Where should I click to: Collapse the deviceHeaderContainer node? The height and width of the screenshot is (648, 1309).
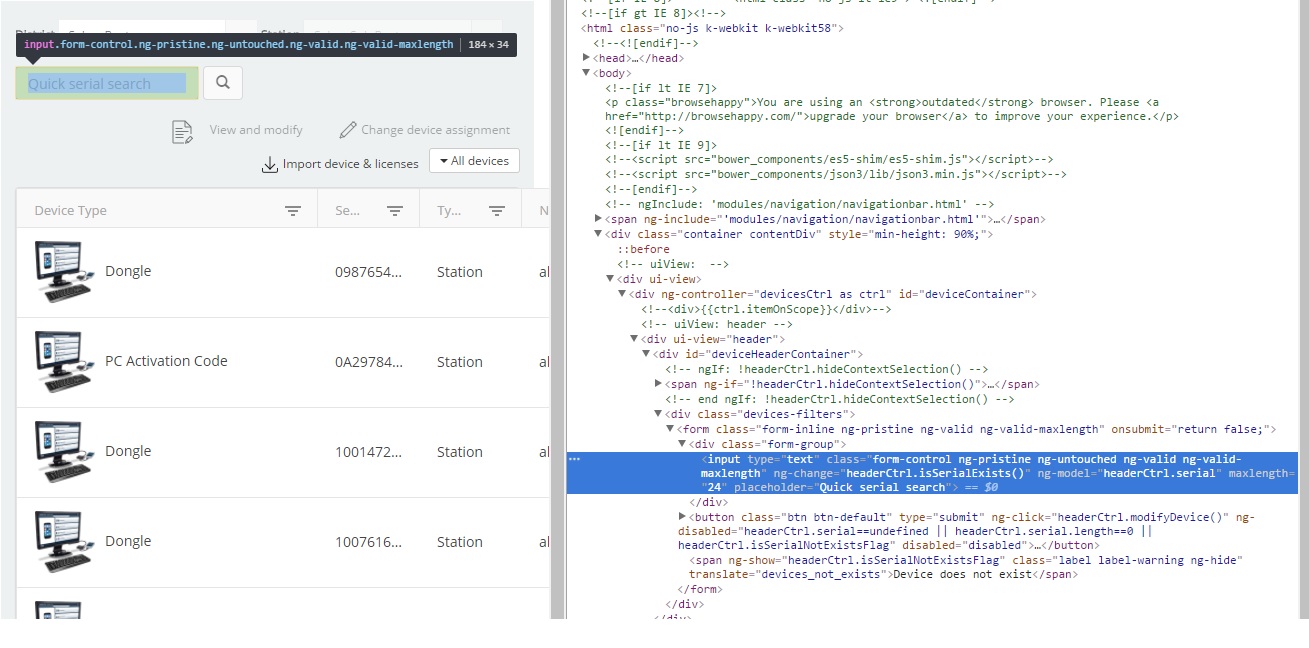647,354
